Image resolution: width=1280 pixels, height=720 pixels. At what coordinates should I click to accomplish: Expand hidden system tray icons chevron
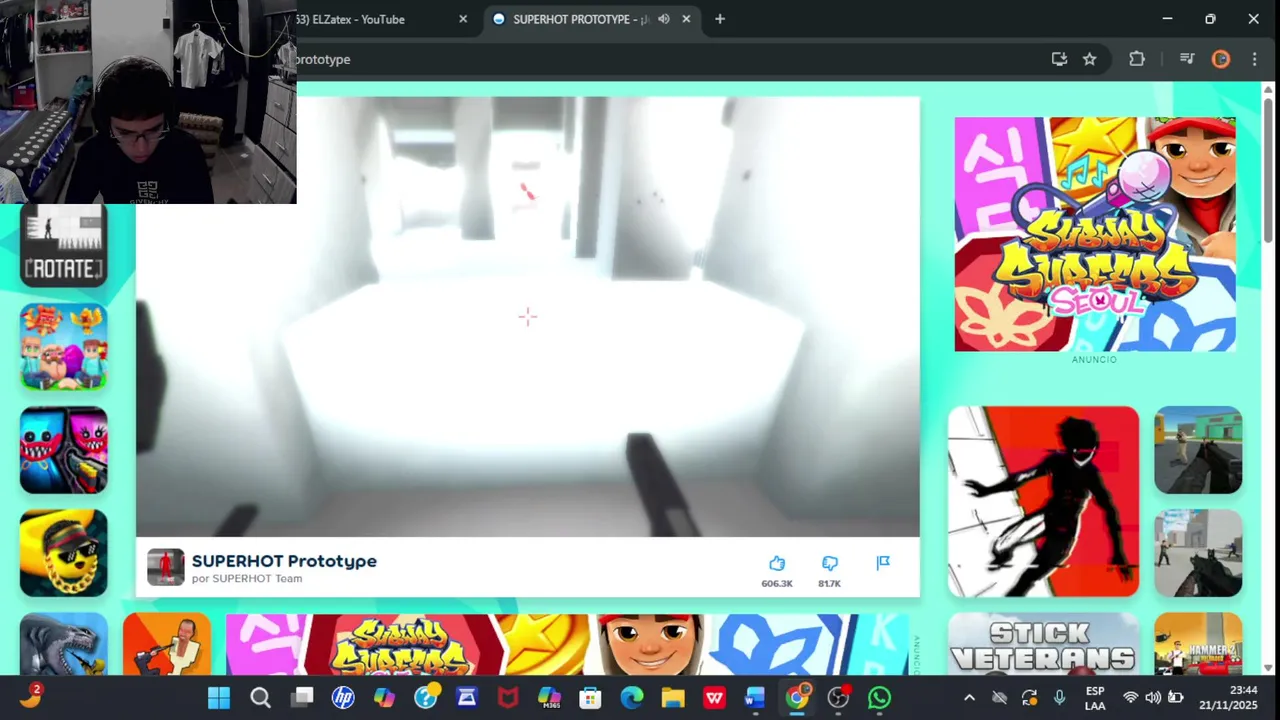tap(969, 698)
